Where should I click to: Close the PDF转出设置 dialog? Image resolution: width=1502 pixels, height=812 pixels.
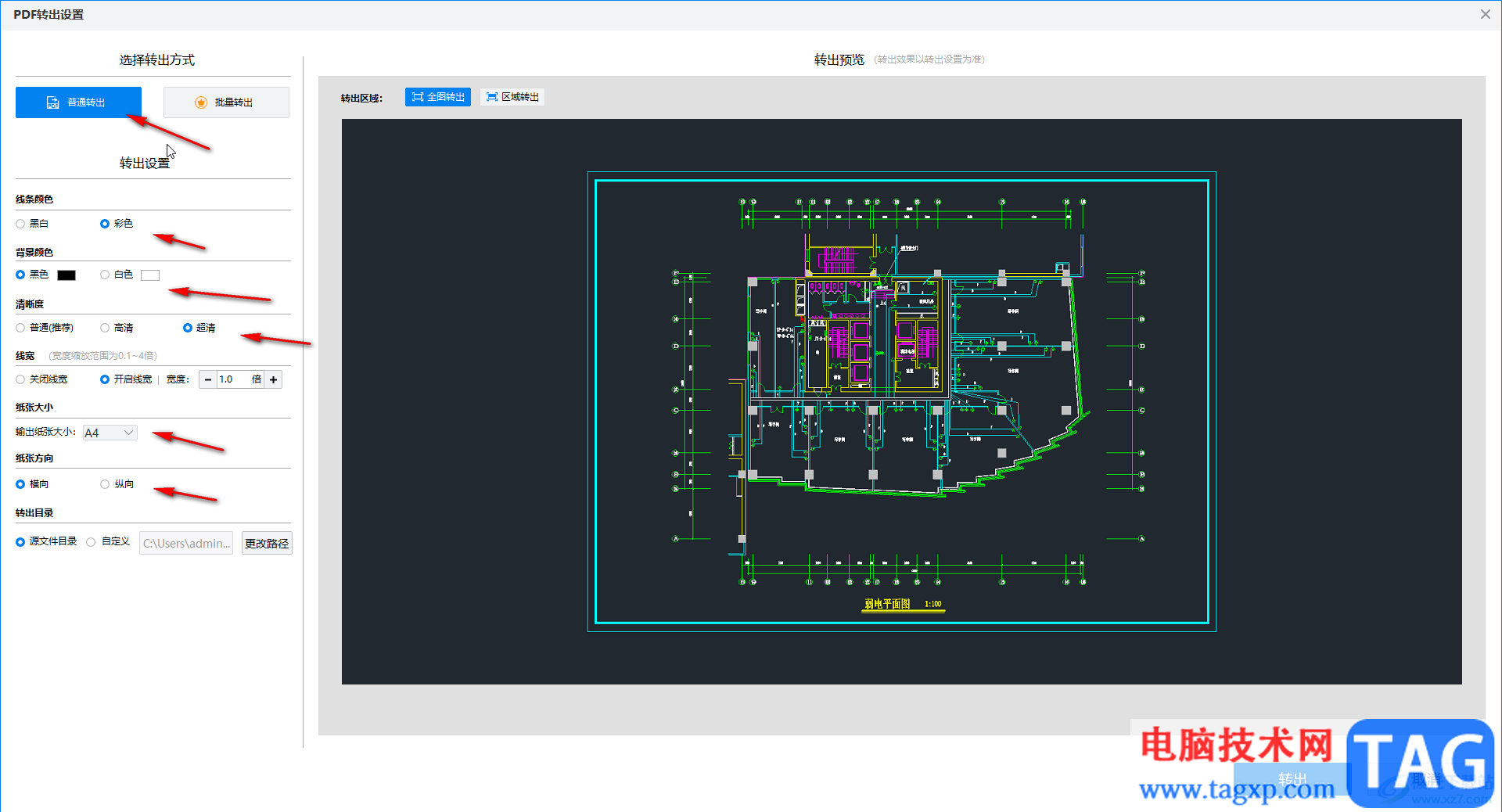pos(1486,14)
